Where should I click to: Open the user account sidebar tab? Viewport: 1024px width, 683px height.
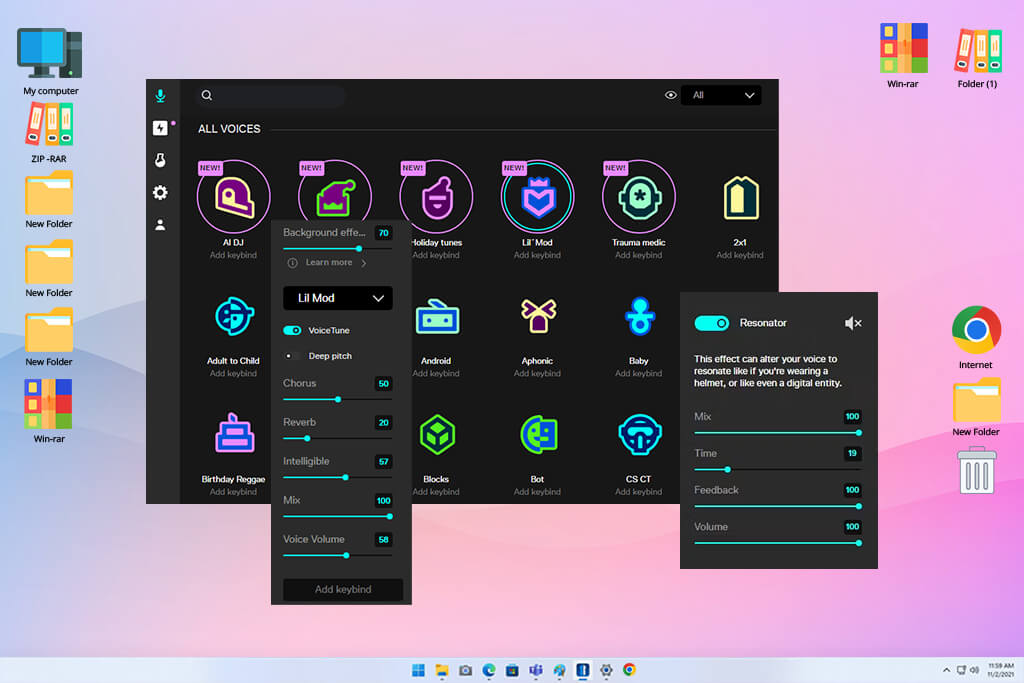pos(161,225)
